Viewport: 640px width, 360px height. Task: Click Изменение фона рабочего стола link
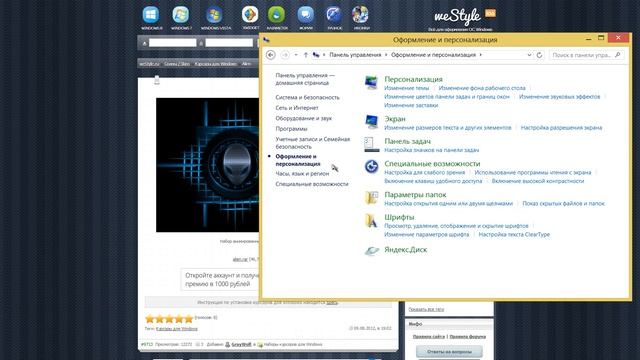click(482, 88)
